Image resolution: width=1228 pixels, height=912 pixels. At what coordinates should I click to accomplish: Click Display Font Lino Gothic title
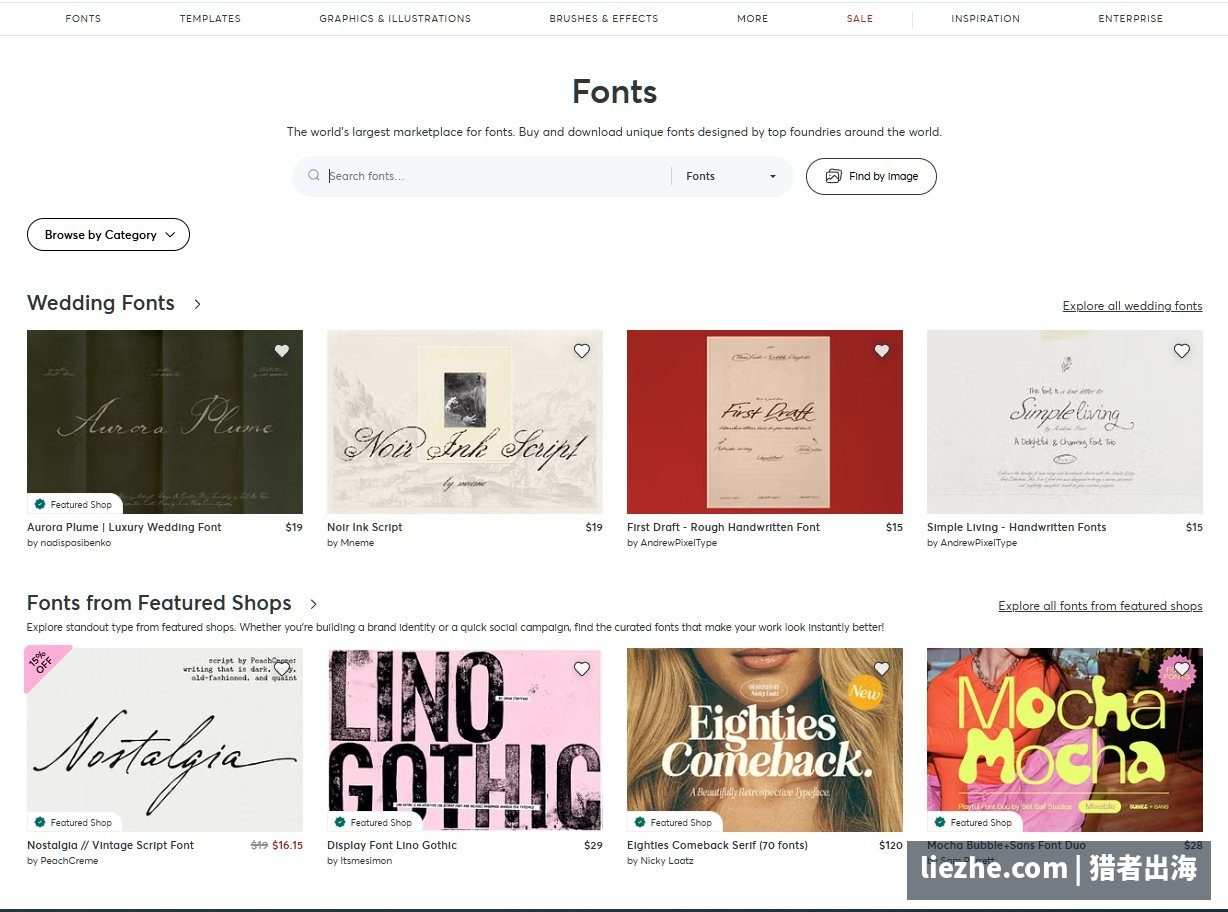(x=392, y=845)
